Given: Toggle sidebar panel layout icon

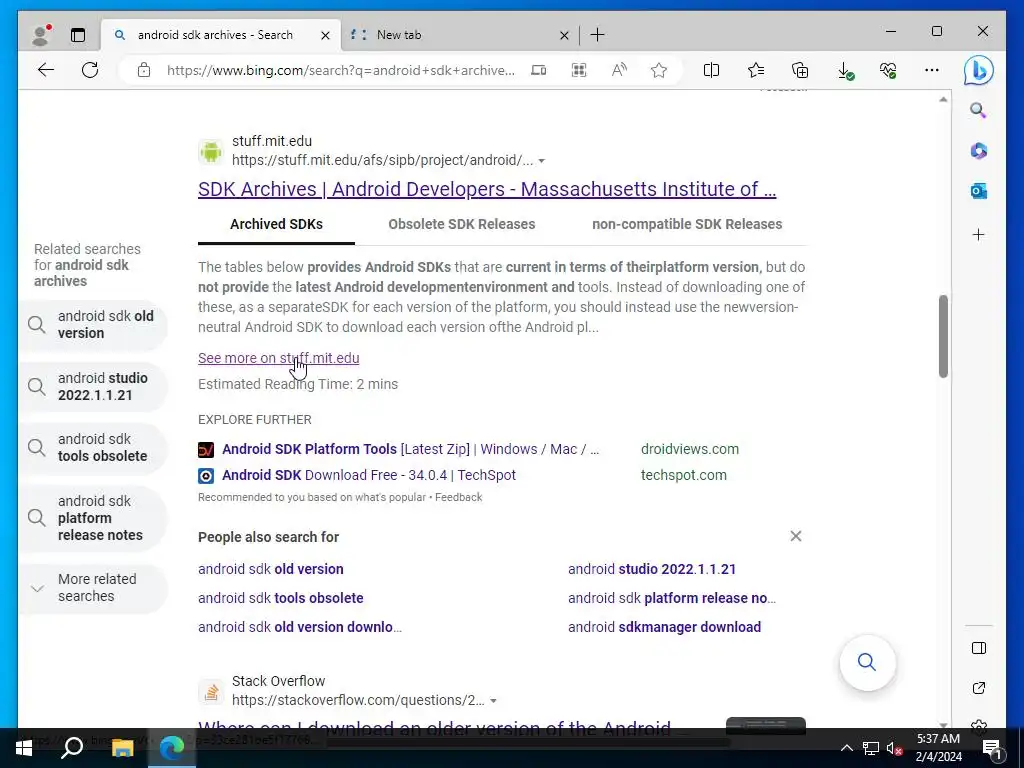Looking at the screenshot, I should (x=978, y=648).
